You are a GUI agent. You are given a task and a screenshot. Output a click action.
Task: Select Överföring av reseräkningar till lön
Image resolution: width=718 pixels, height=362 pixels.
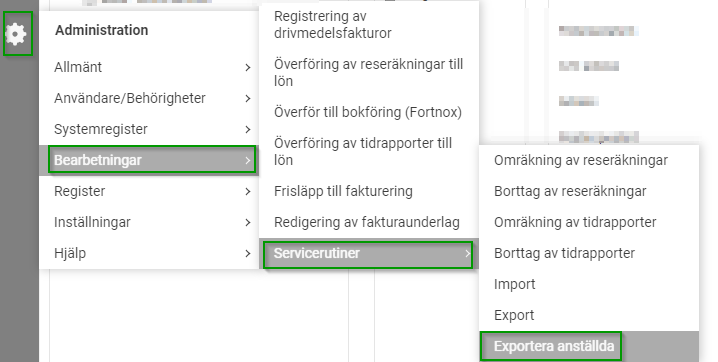[369, 72]
